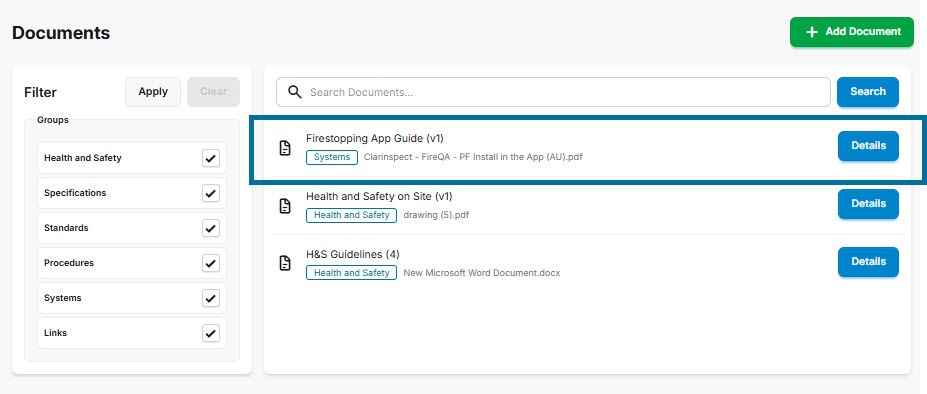
Task: Uncheck the Health and Safety group checkbox
Action: [x=211, y=158]
